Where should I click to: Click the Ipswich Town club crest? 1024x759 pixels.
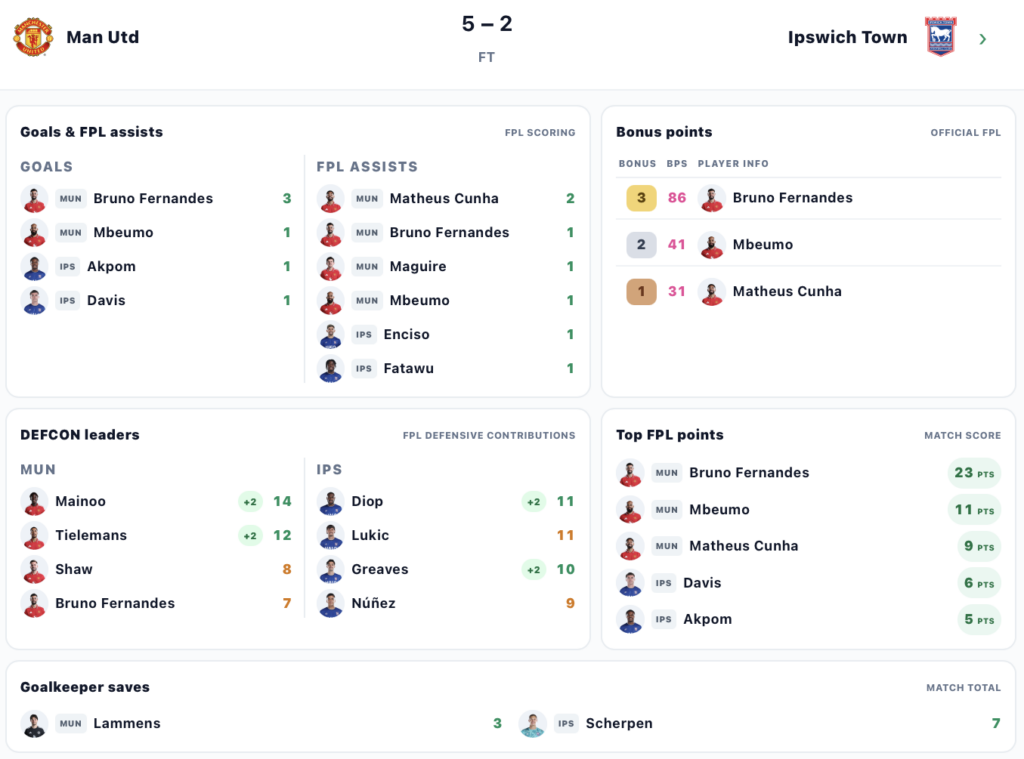tap(940, 37)
